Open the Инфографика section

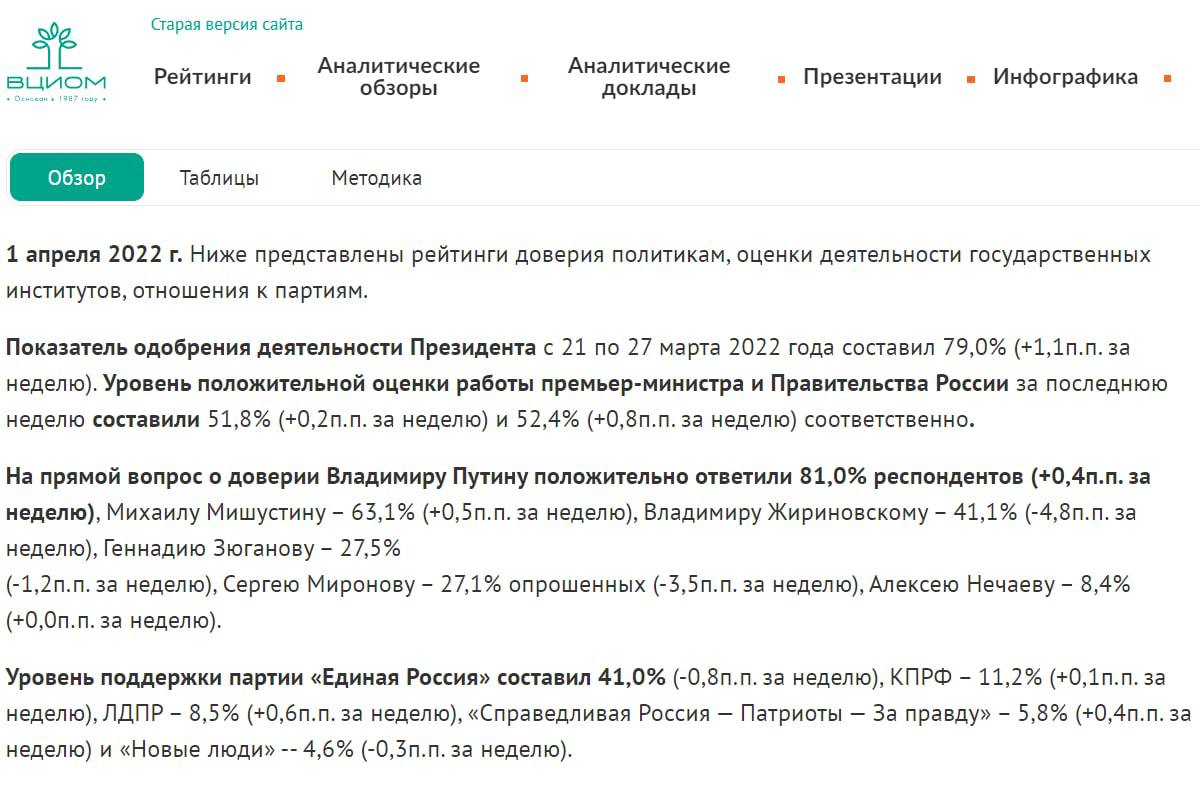pyautogui.click(x=1064, y=77)
